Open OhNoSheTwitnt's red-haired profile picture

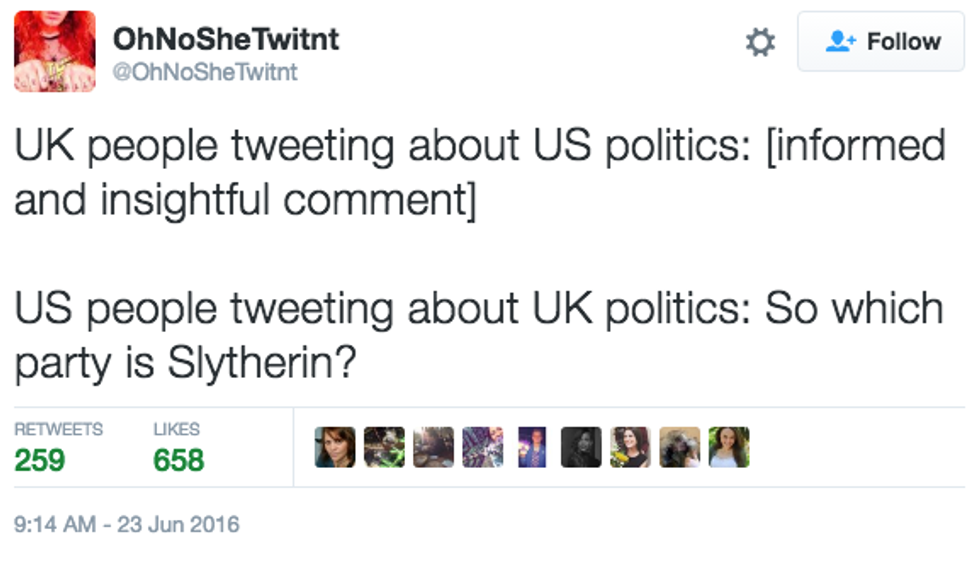[x=55, y=52]
